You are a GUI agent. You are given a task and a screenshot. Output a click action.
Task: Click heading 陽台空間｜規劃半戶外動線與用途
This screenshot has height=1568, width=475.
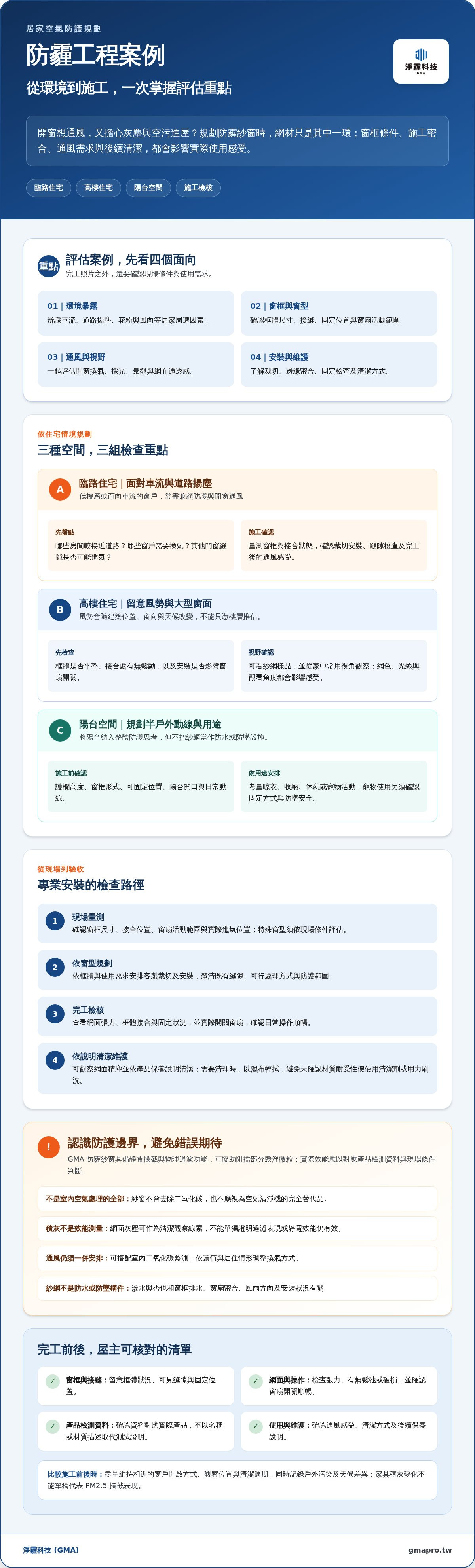[150, 724]
